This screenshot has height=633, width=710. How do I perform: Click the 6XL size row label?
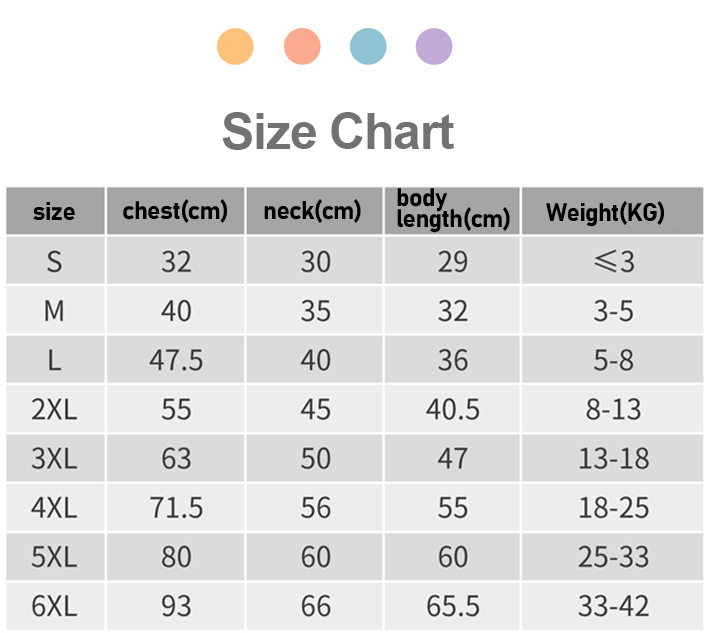click(x=54, y=605)
